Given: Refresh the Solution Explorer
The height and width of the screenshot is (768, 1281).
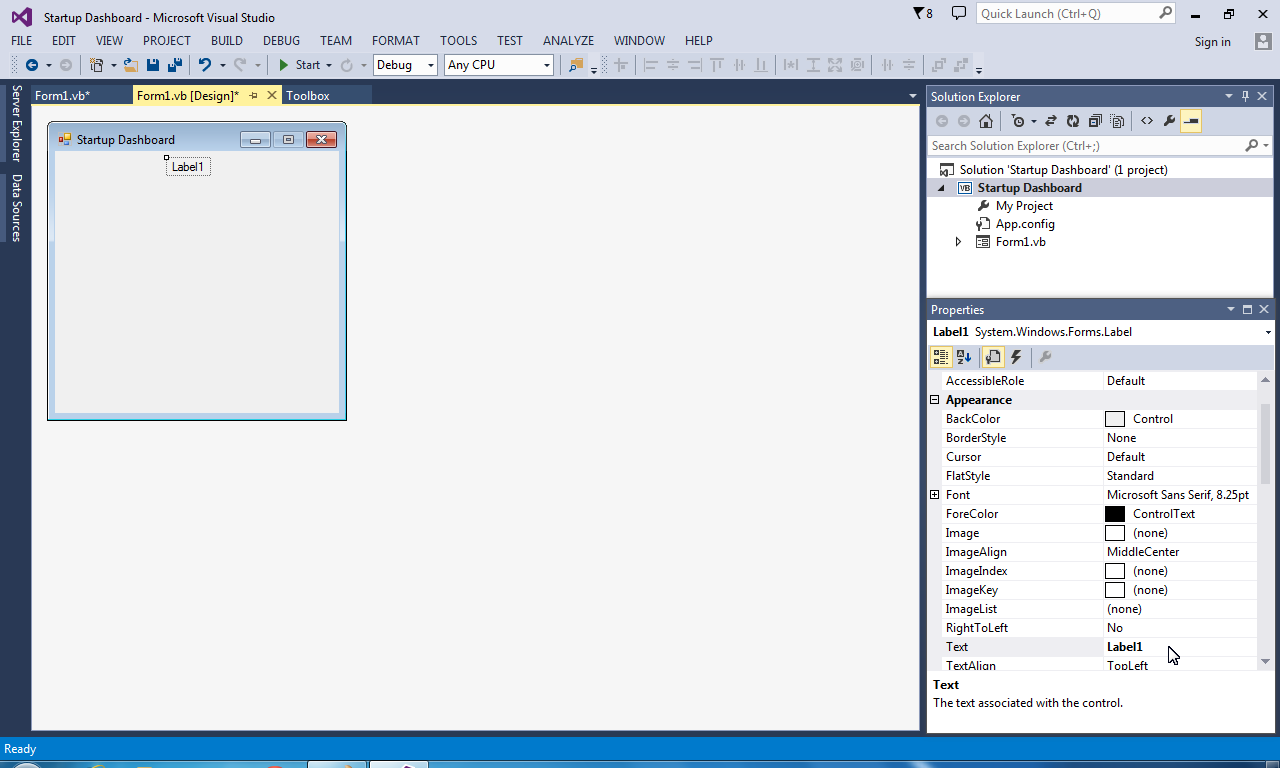Looking at the screenshot, I should 1073,121.
